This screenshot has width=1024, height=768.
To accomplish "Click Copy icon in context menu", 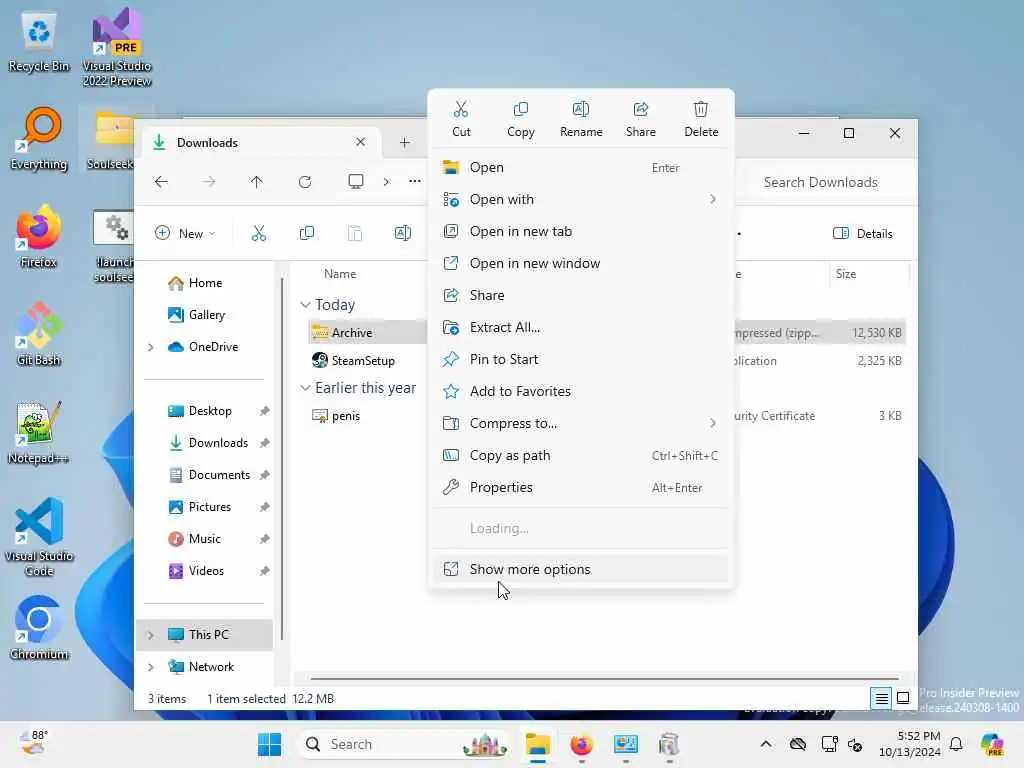I will pos(520,119).
